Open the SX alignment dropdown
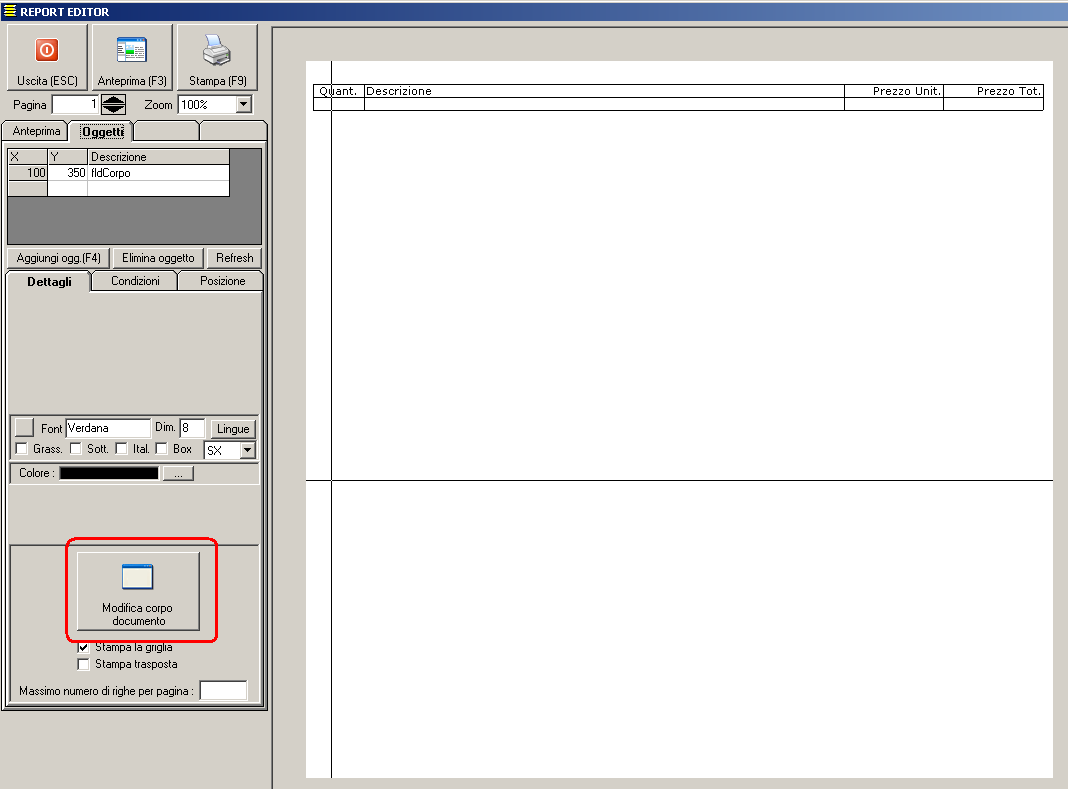 tap(248, 450)
